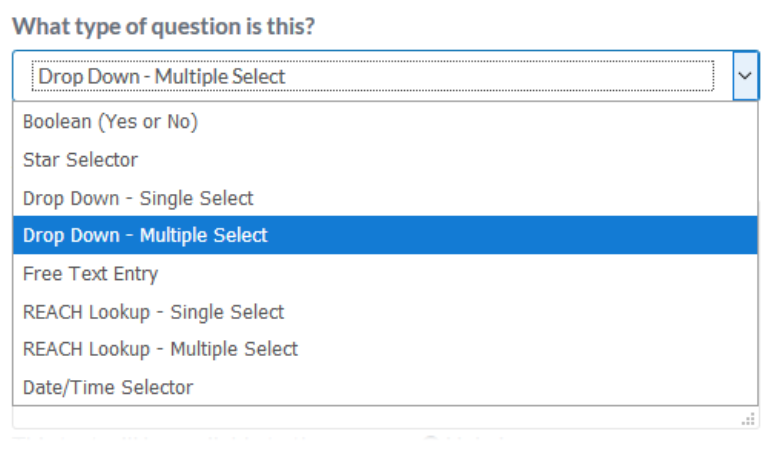Click the resize grip at the list's corner
Viewport: 777px width, 453px height.
(x=748, y=421)
